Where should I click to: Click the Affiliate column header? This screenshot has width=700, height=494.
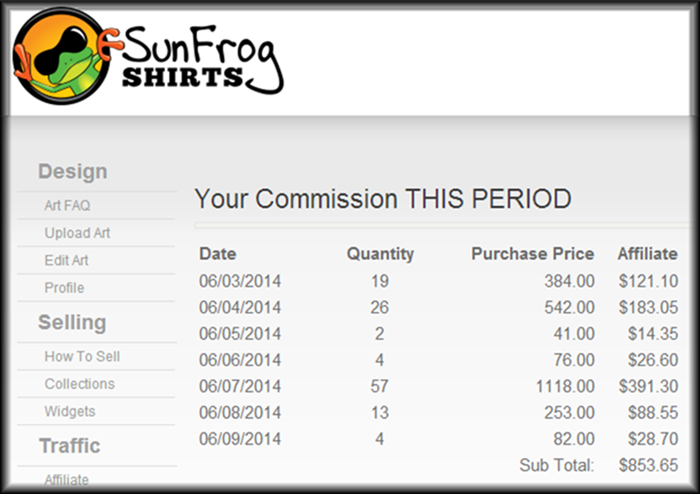pos(647,254)
